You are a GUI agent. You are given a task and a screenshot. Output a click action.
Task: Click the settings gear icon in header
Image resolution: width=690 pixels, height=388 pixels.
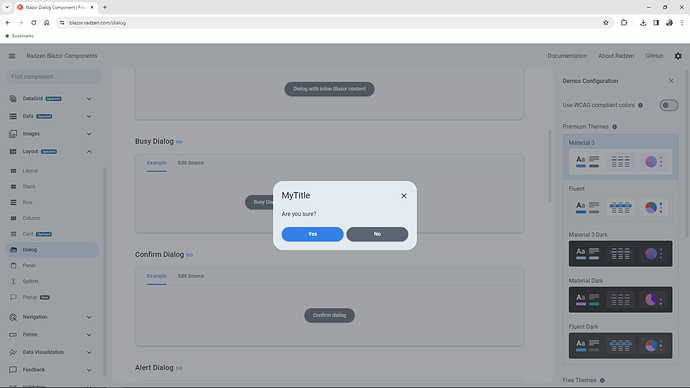click(x=678, y=56)
